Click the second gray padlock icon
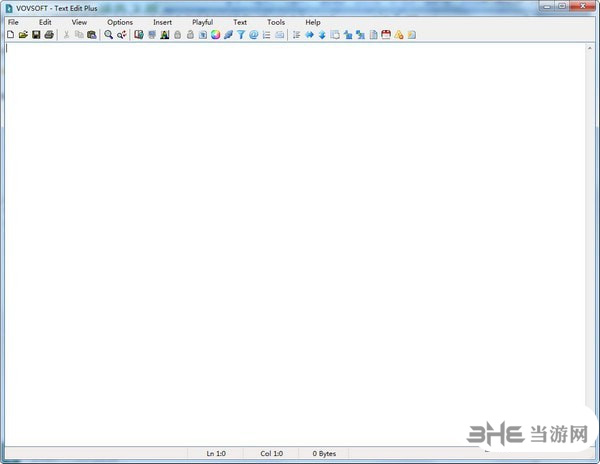 (190, 35)
